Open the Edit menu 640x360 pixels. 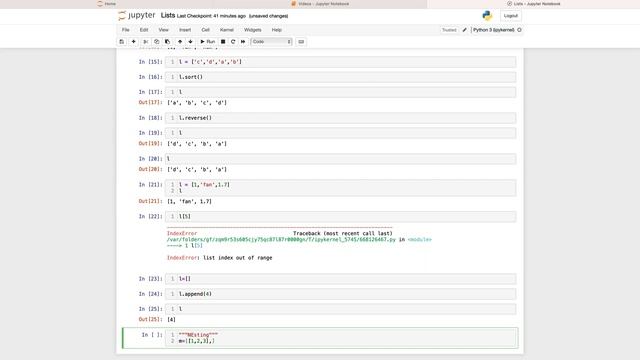point(144,30)
